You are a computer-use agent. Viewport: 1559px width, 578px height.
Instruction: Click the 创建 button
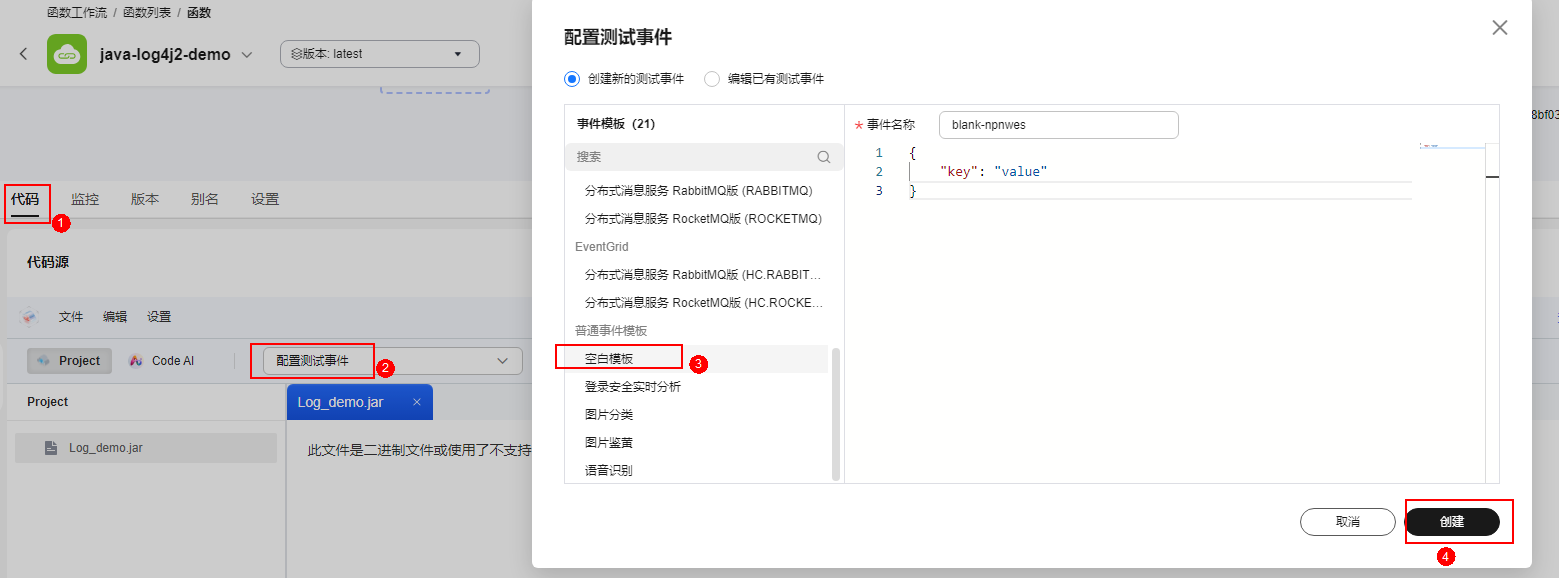coord(1452,522)
